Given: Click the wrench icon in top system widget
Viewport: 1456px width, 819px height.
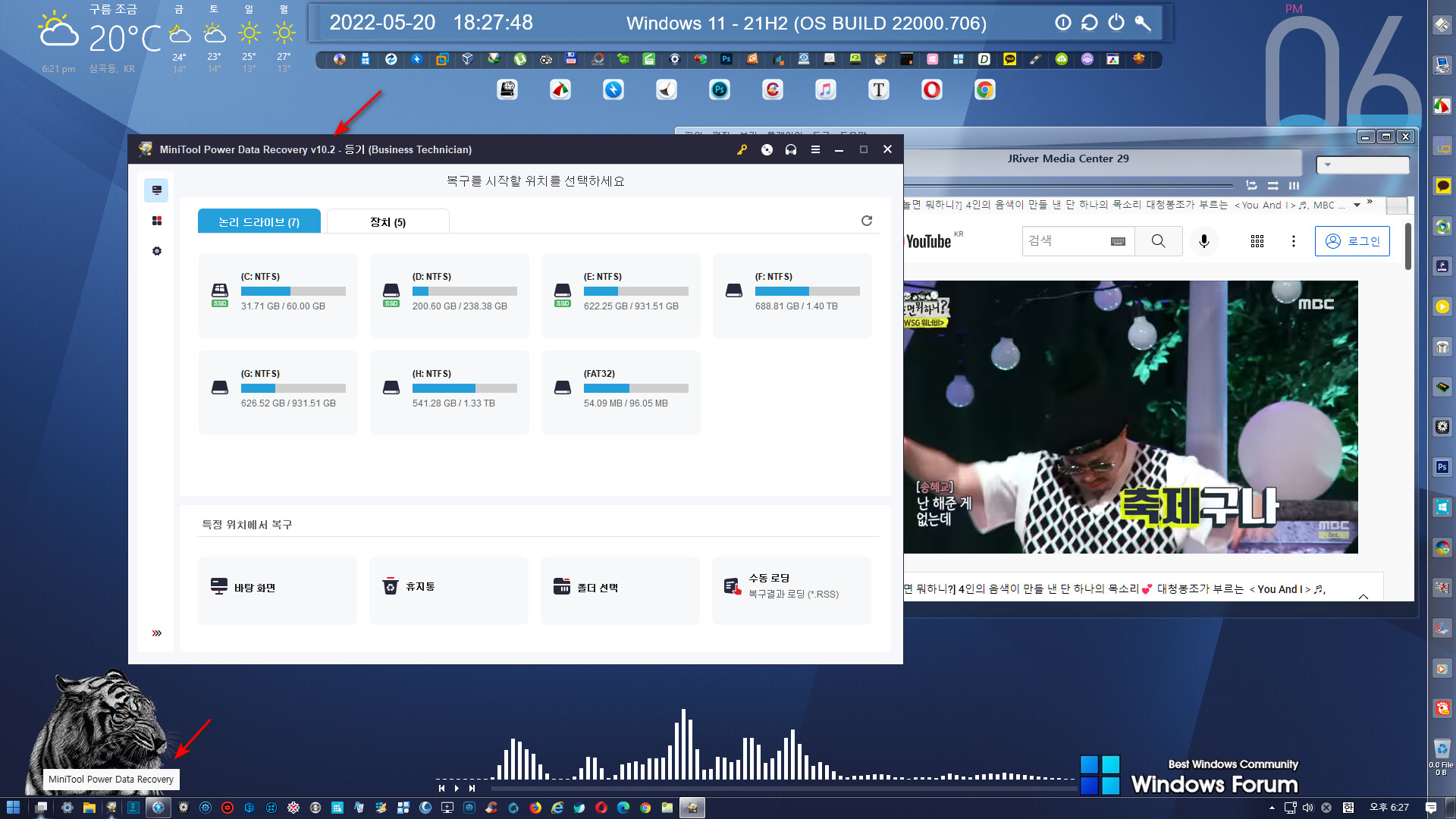Looking at the screenshot, I should [x=1143, y=23].
